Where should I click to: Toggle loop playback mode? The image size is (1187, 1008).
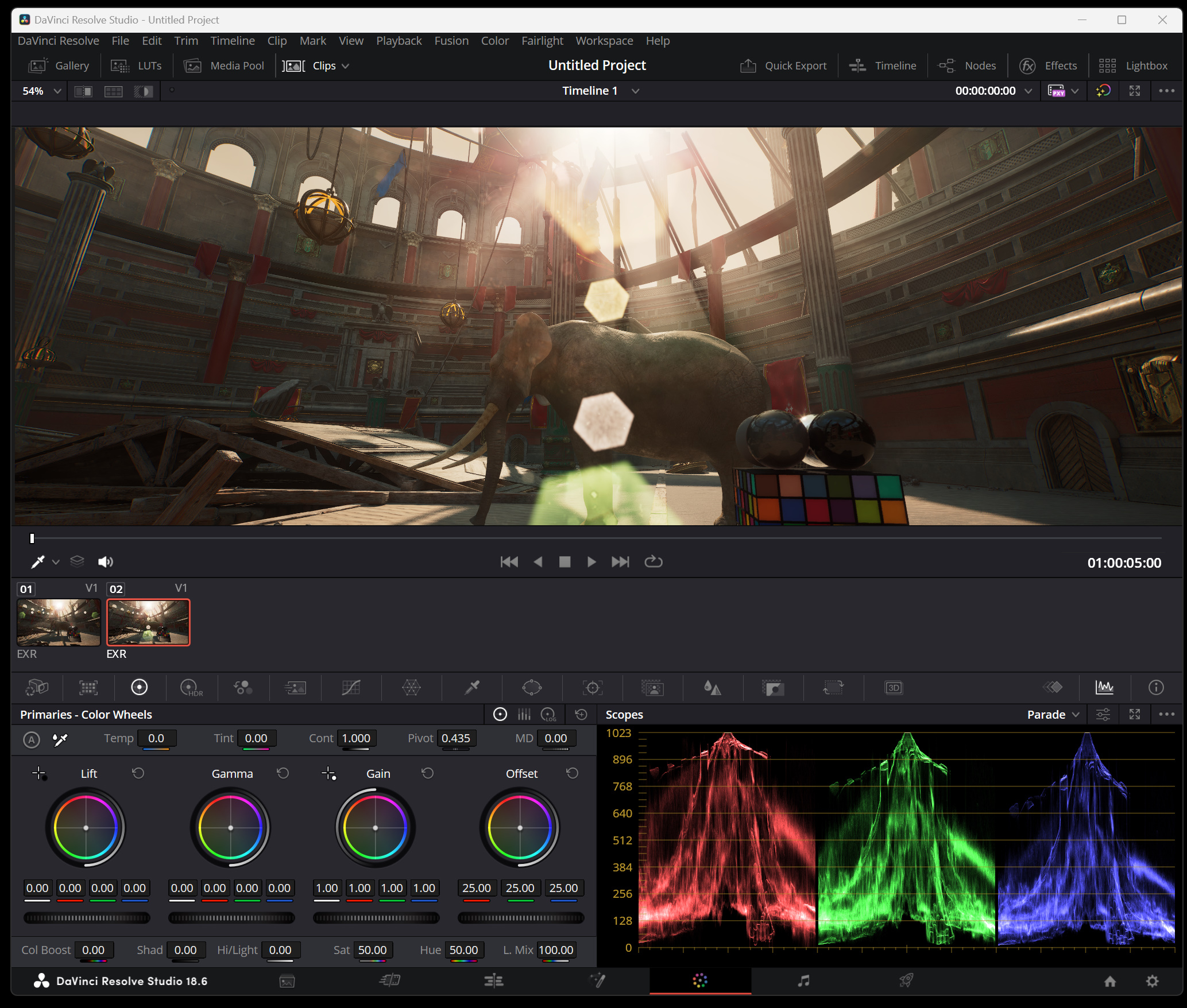[654, 561]
